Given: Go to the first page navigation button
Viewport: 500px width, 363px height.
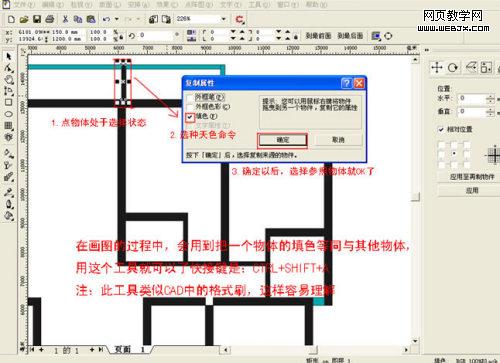Looking at the screenshot, I should (x=32, y=350).
